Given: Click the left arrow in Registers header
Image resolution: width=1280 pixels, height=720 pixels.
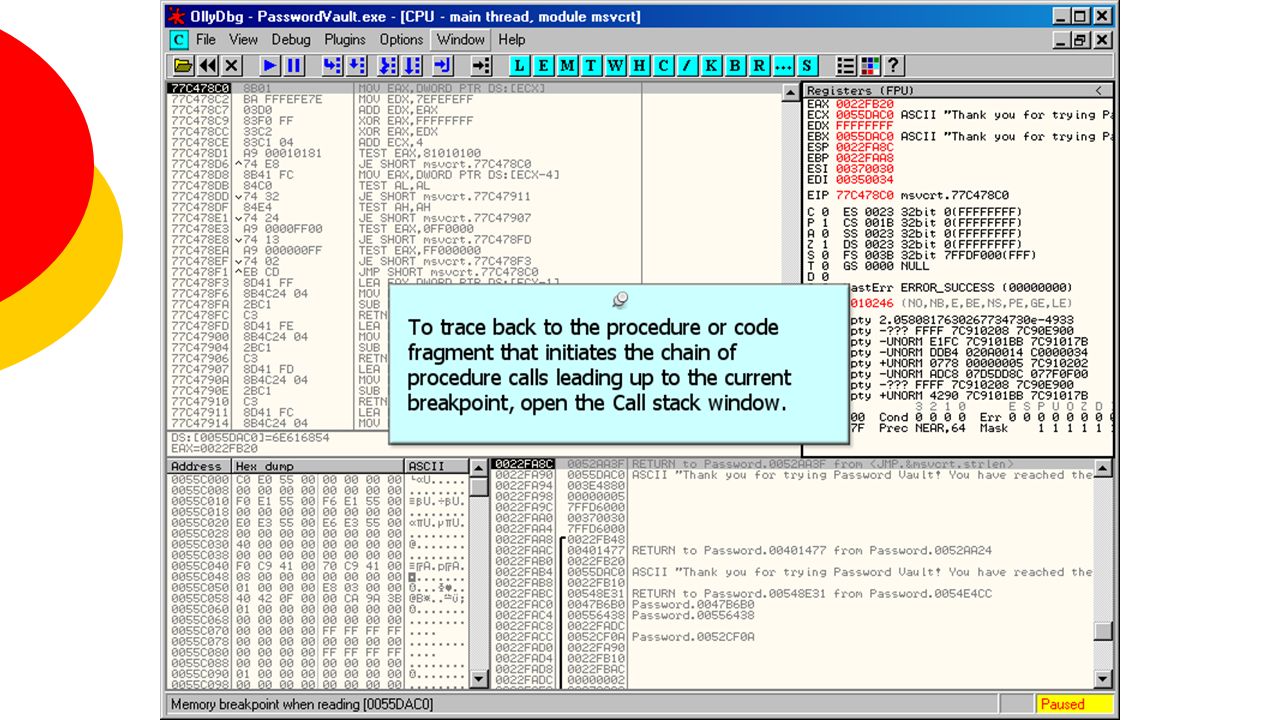Looking at the screenshot, I should [x=1099, y=91].
